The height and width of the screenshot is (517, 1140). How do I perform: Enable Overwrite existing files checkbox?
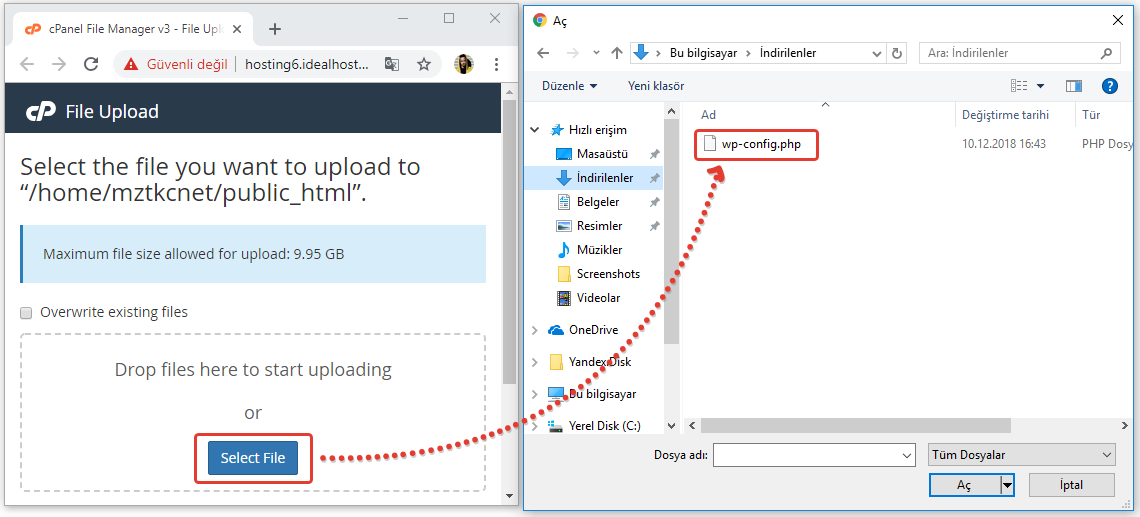coord(27,313)
